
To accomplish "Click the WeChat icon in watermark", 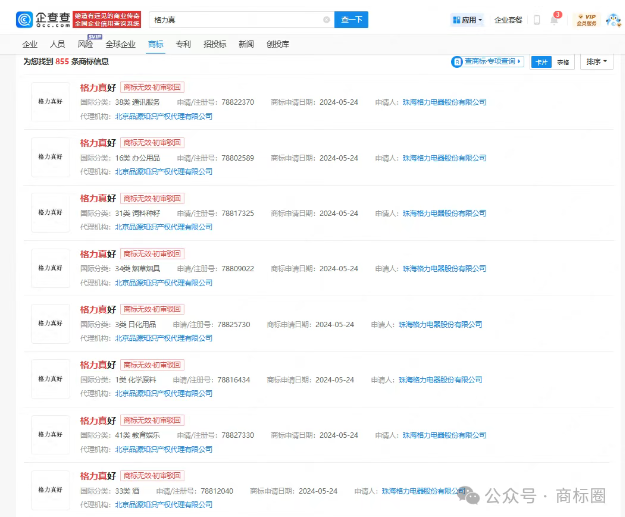I will point(470,495).
